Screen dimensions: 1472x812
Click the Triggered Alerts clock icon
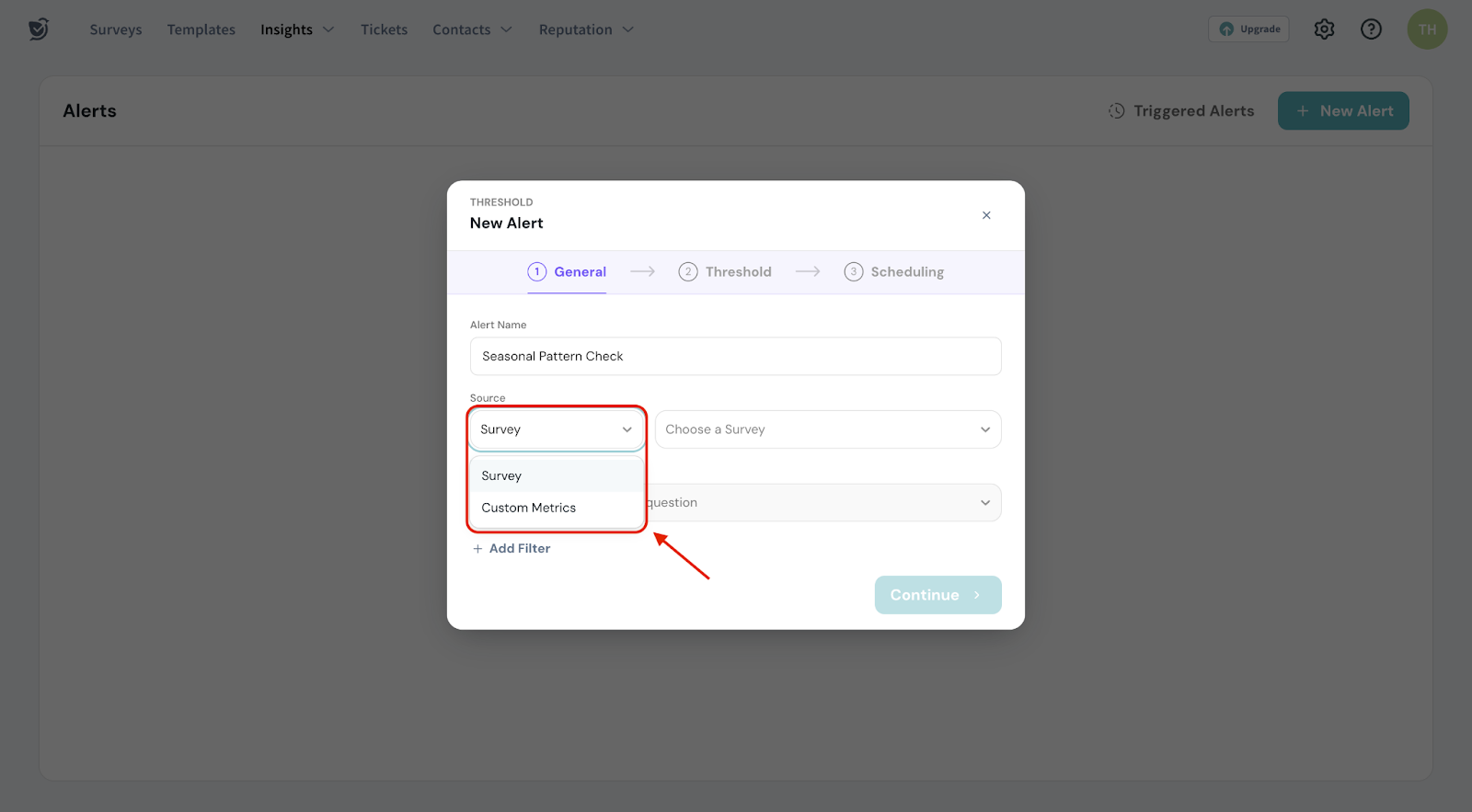click(1116, 111)
